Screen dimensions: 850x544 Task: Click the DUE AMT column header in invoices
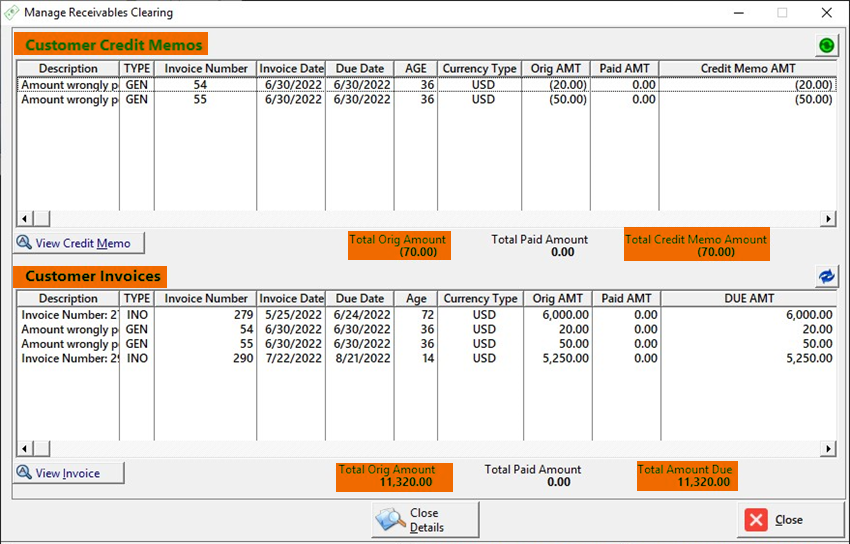[749, 299]
